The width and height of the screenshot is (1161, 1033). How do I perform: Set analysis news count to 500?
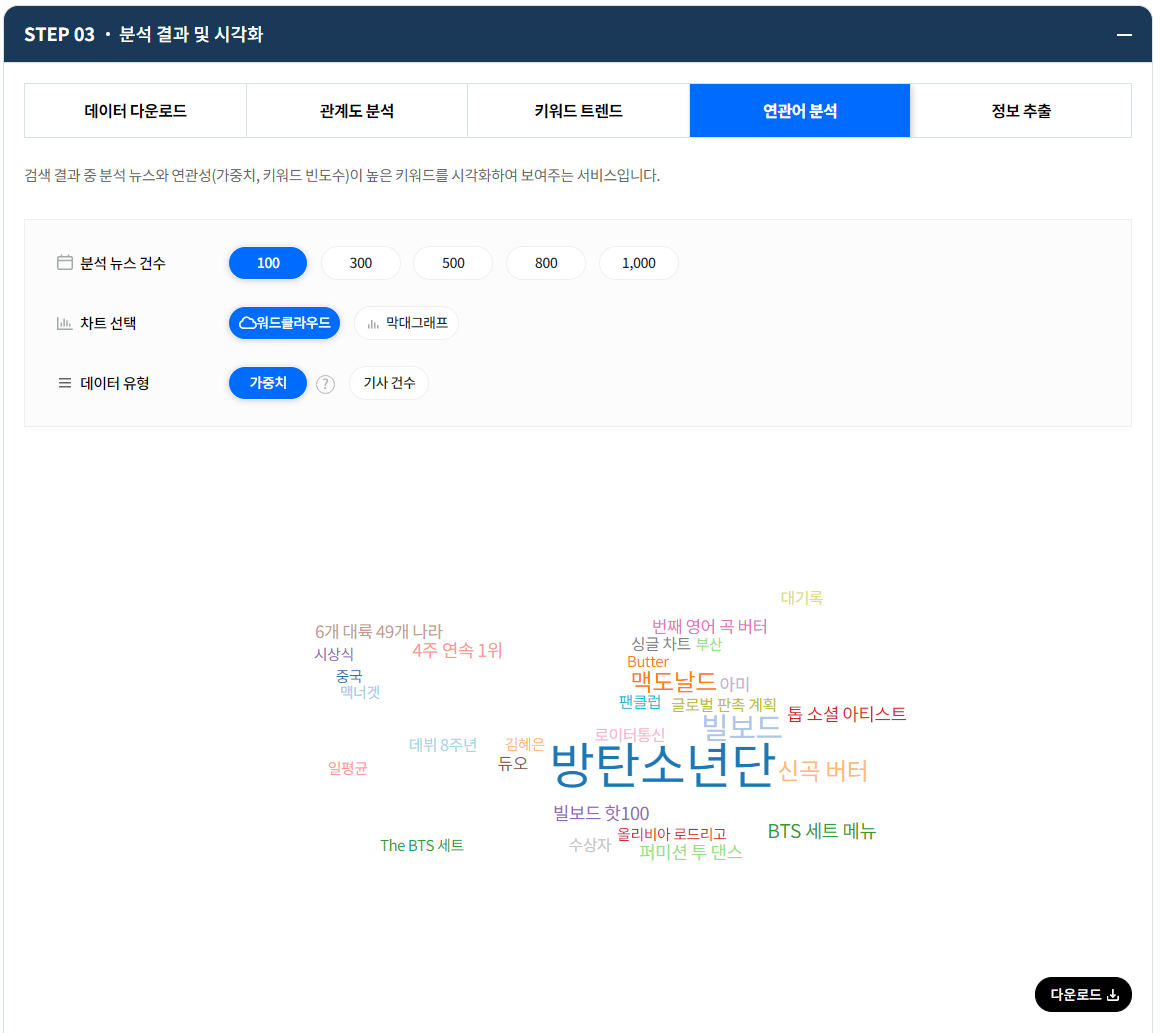[x=453, y=263]
